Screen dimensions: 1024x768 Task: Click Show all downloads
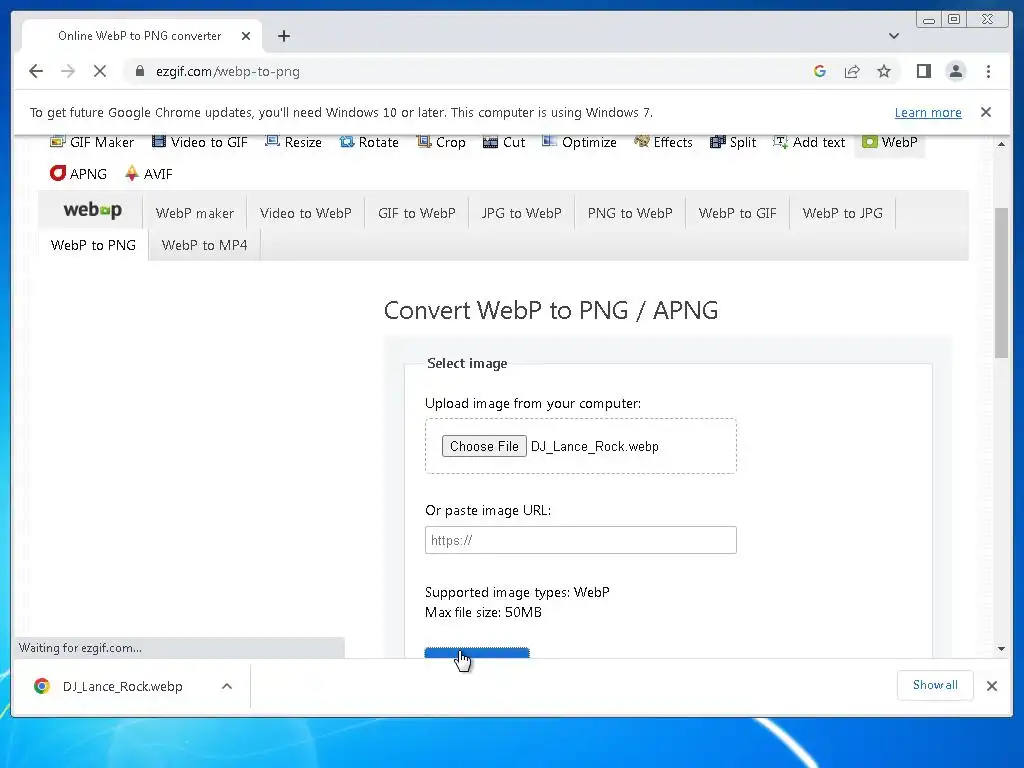tap(935, 685)
